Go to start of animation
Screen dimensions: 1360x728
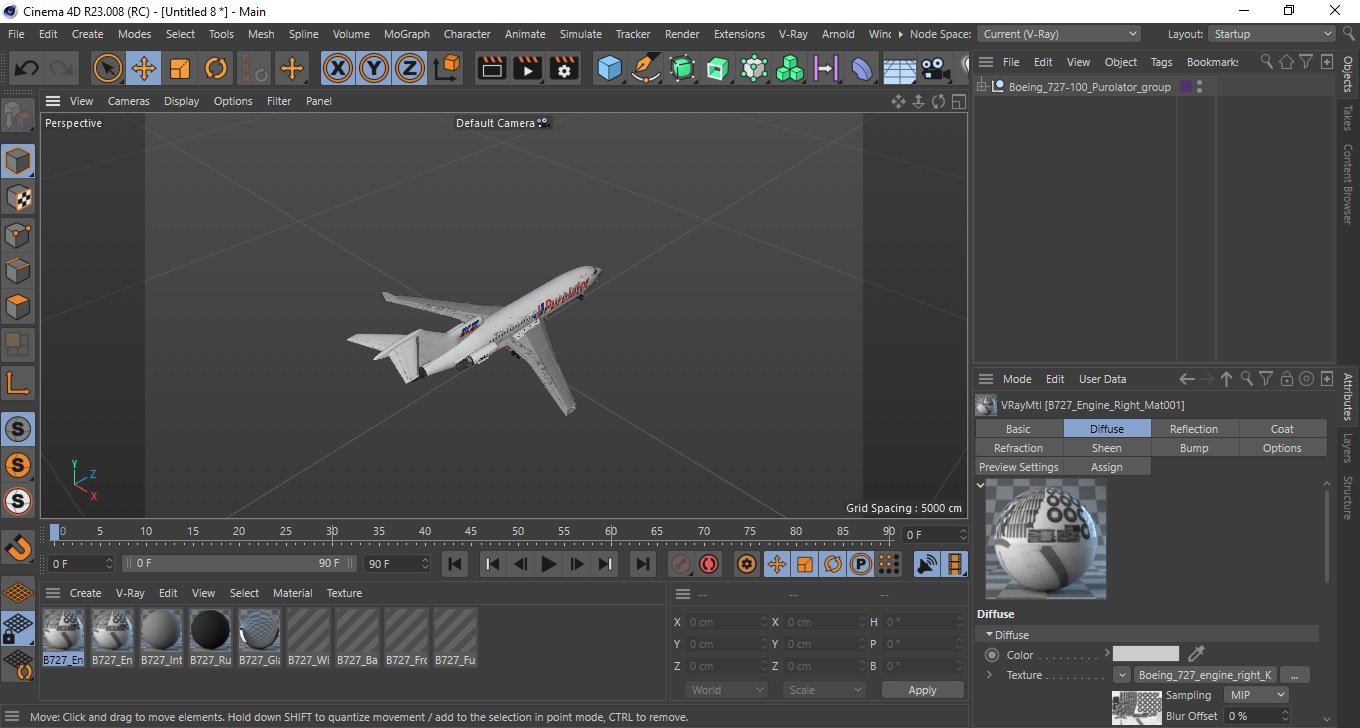(x=455, y=564)
